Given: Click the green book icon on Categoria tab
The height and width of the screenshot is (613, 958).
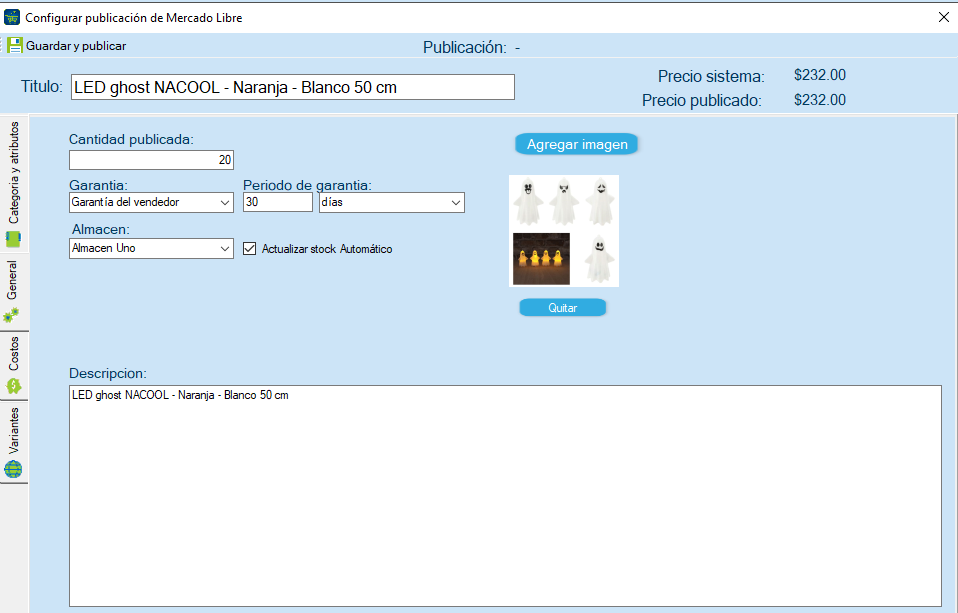Looking at the screenshot, I should [x=13, y=239].
